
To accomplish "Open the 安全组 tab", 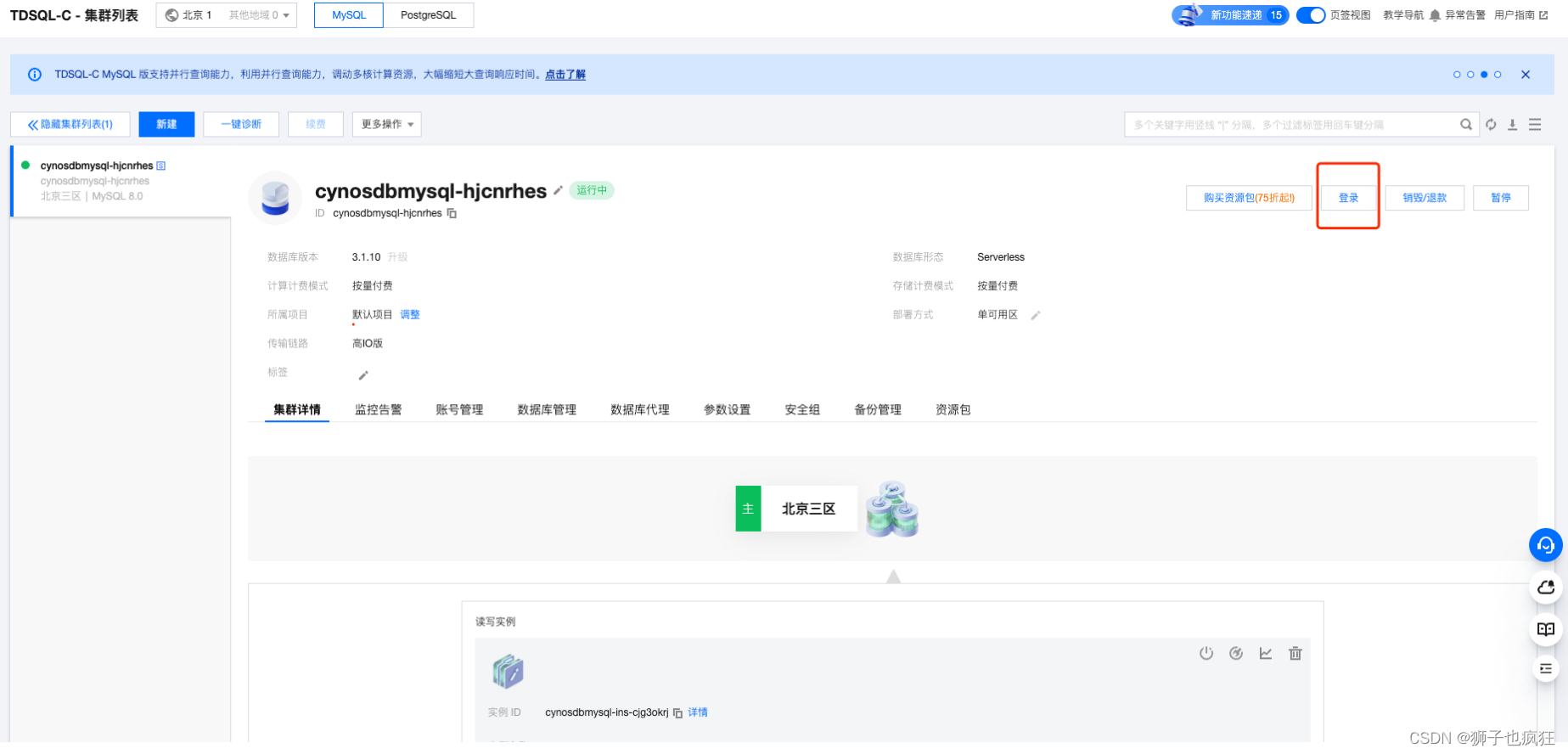I will (802, 409).
